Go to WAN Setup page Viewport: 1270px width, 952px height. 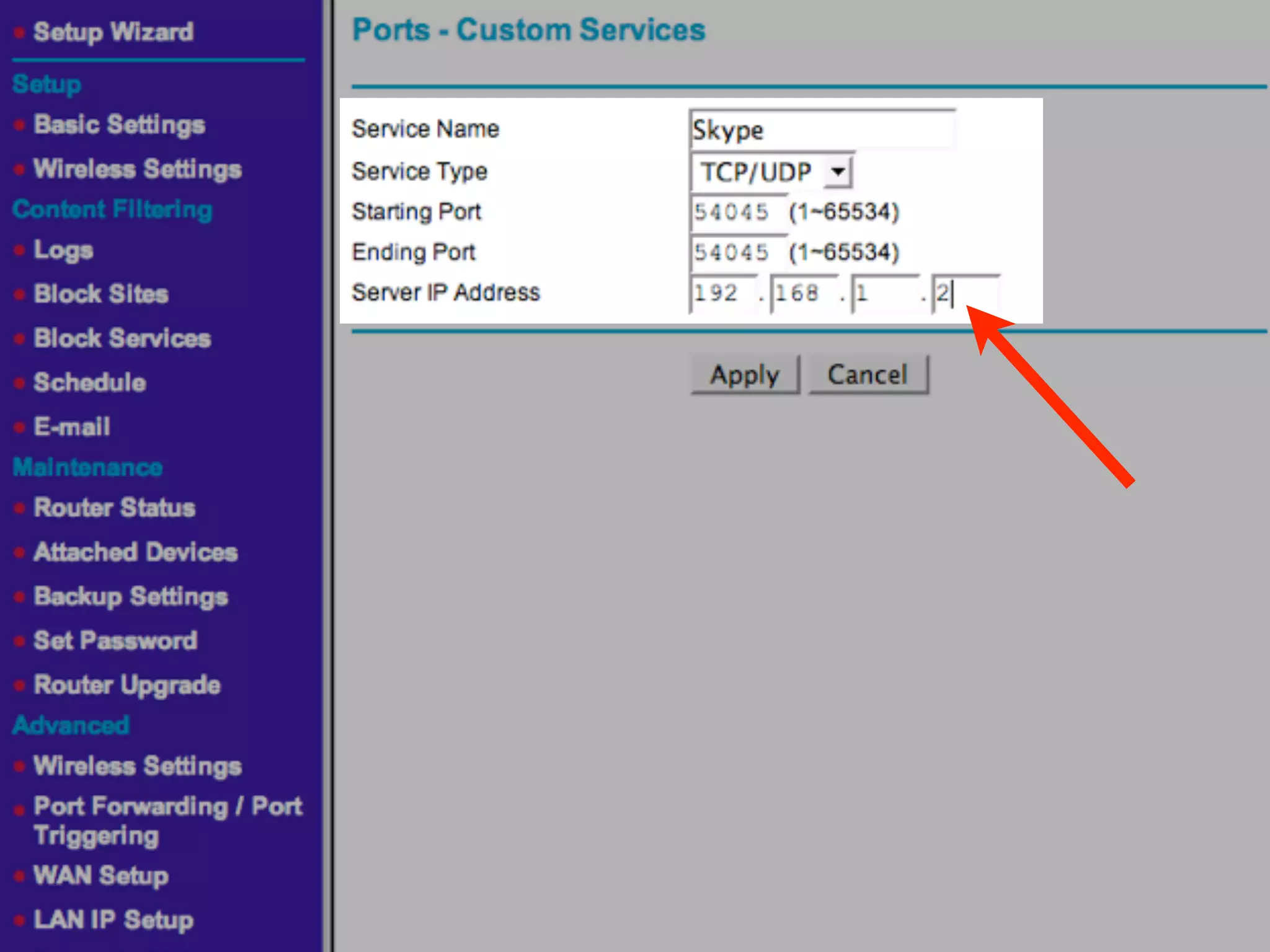pos(100,876)
